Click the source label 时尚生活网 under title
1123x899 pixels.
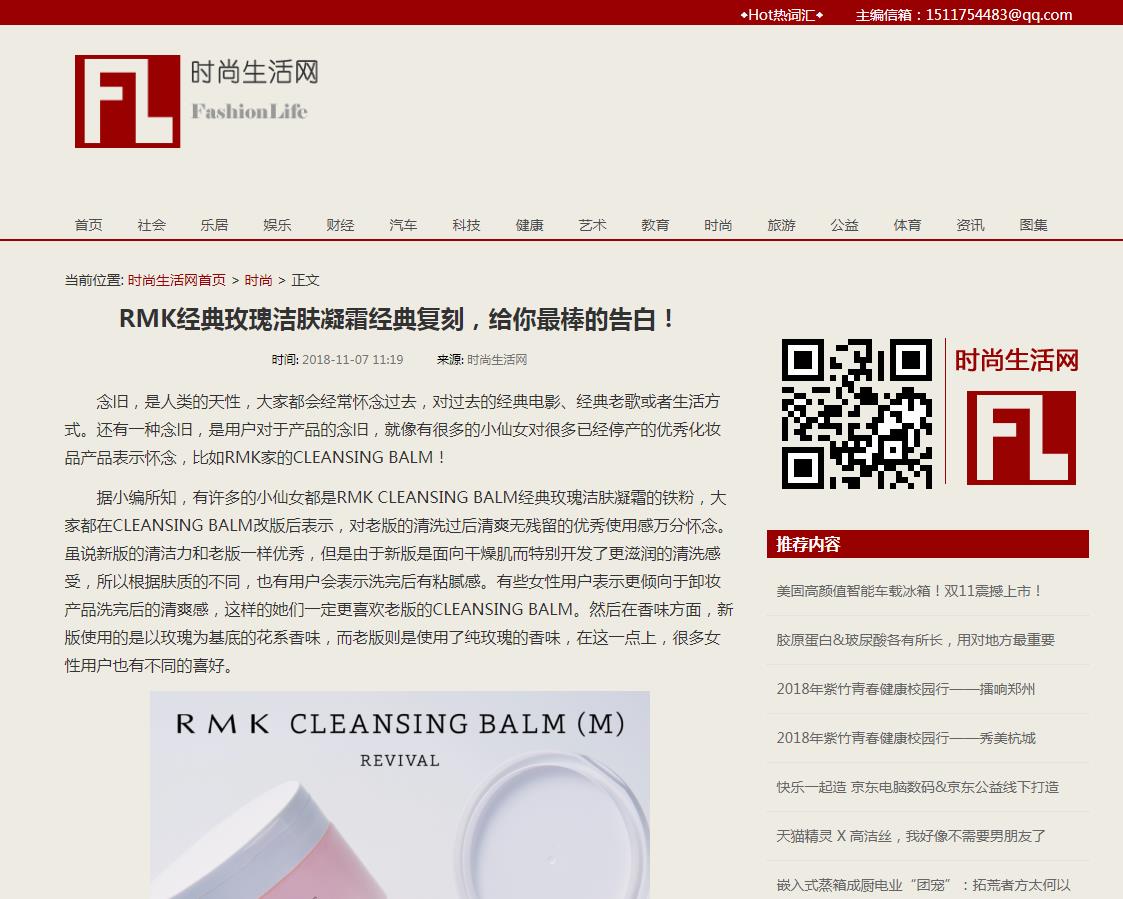point(497,360)
